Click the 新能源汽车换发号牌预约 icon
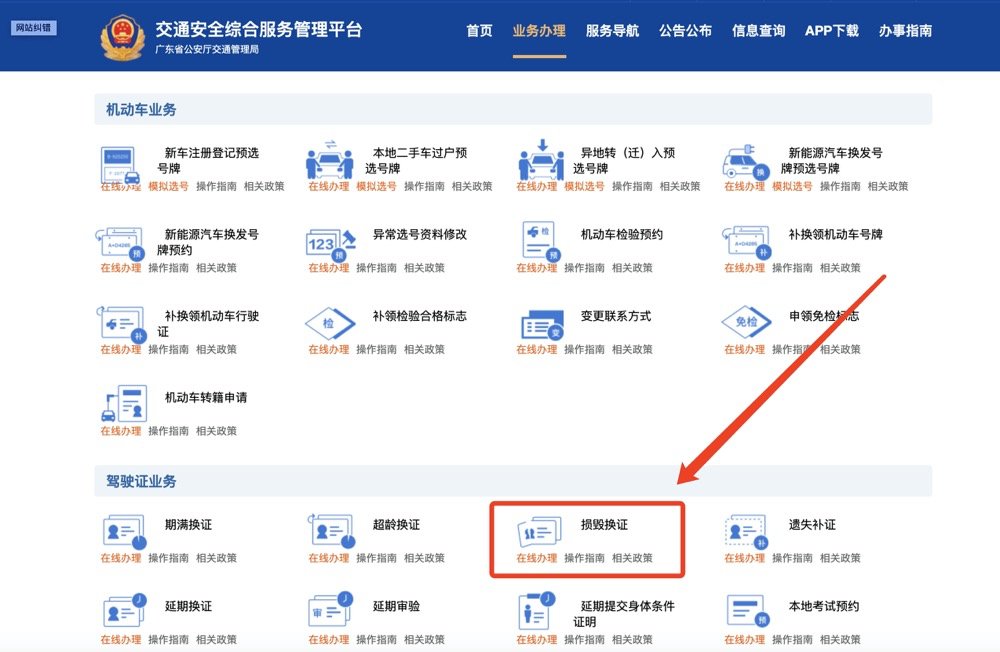Image resolution: width=1000 pixels, height=652 pixels. 120,244
